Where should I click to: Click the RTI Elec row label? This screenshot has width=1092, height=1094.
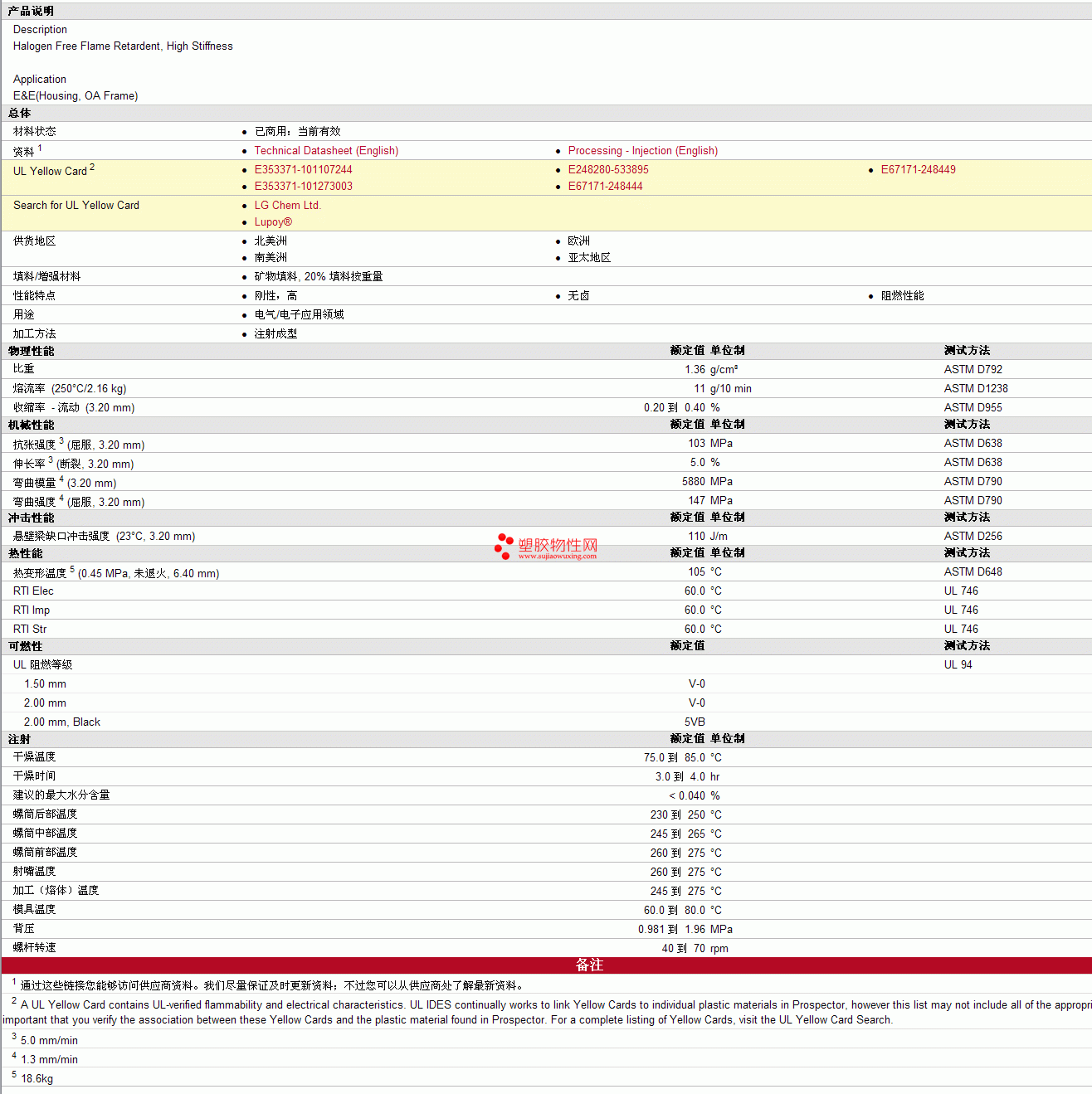33,591
